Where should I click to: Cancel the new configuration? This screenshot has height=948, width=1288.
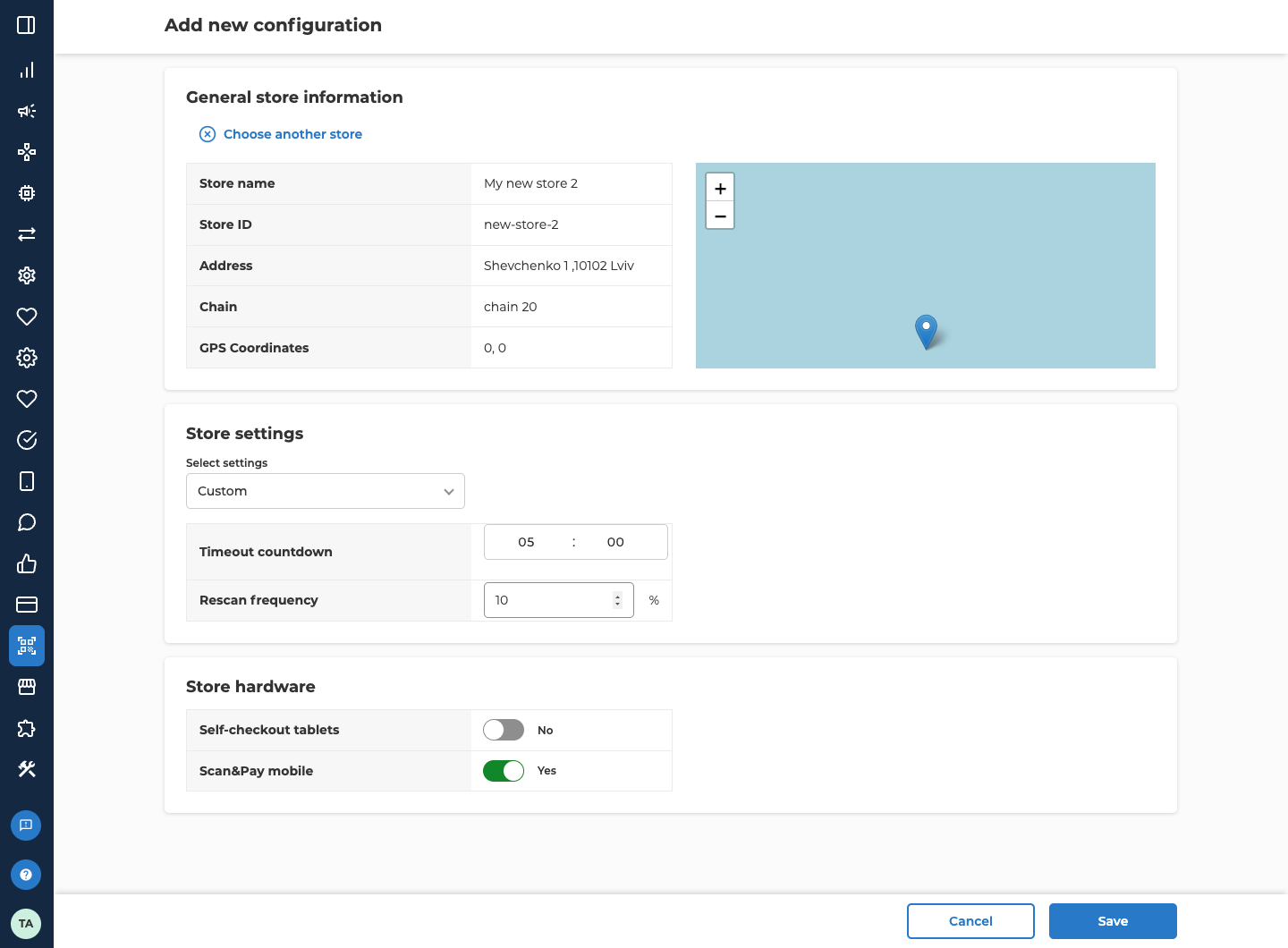(970, 921)
